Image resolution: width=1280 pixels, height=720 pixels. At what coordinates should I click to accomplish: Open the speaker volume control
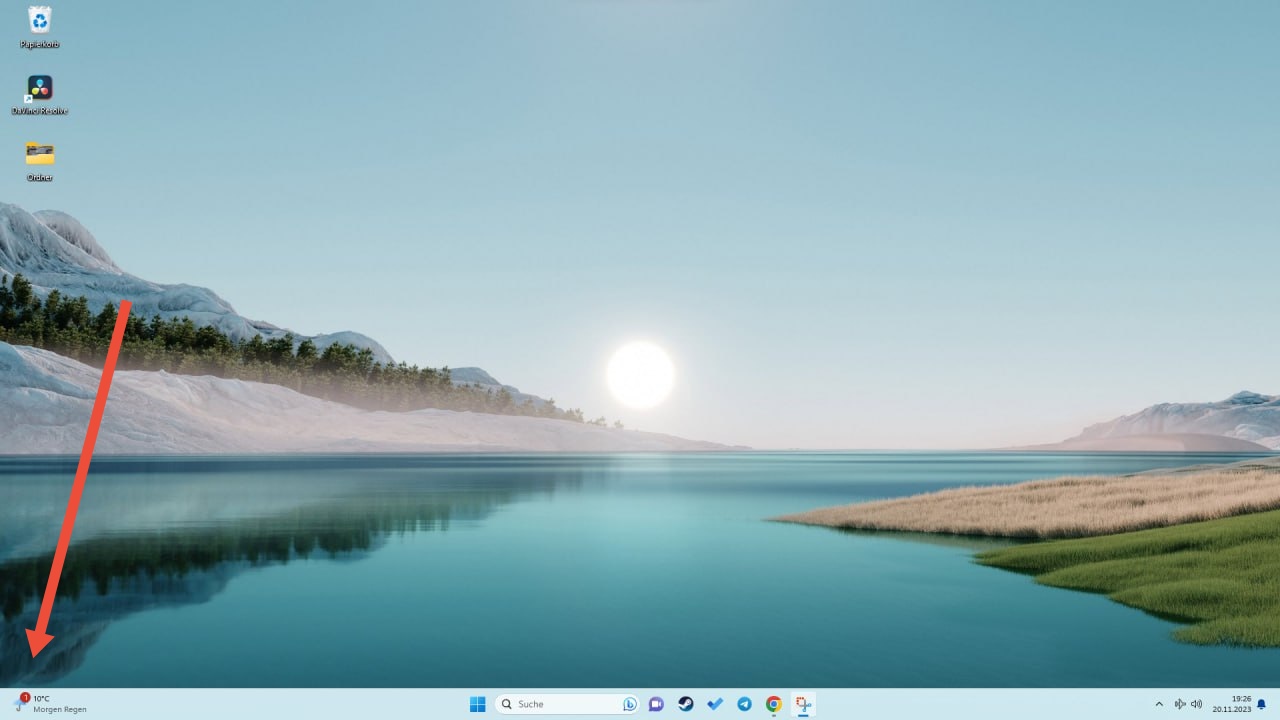click(1196, 704)
